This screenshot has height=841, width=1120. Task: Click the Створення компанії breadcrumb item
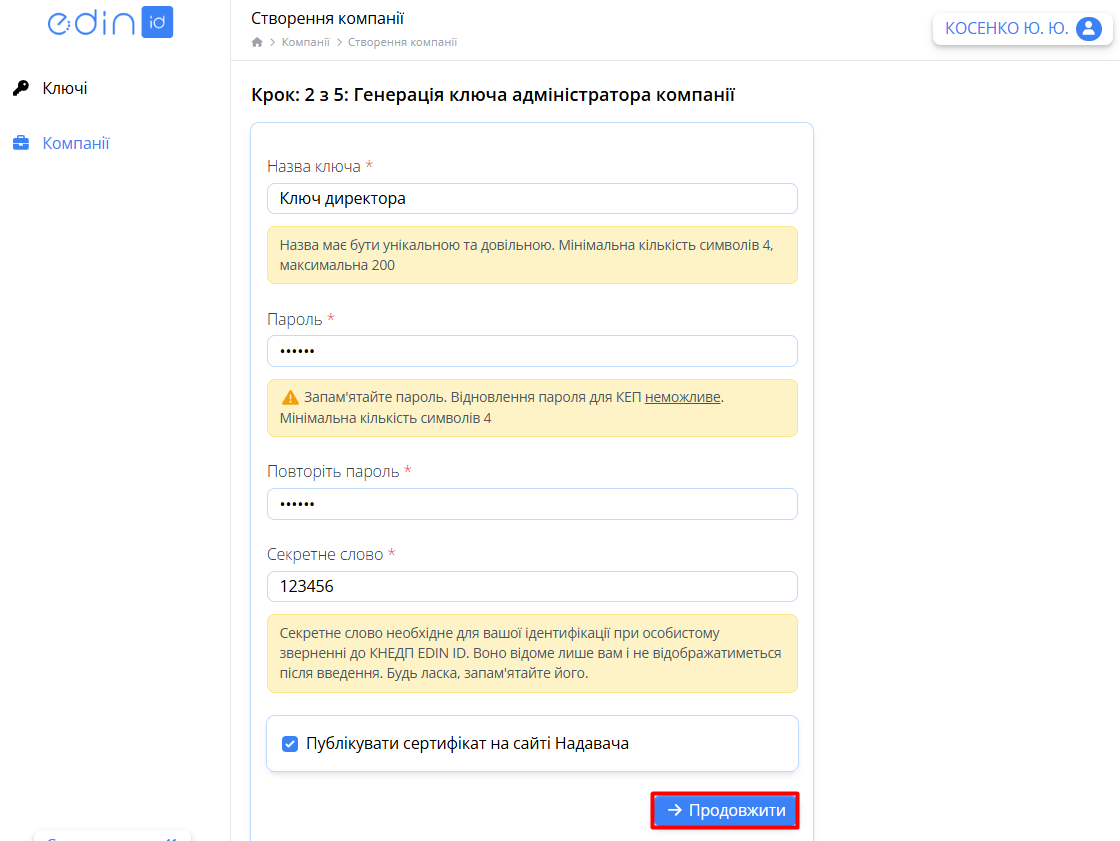(x=402, y=42)
